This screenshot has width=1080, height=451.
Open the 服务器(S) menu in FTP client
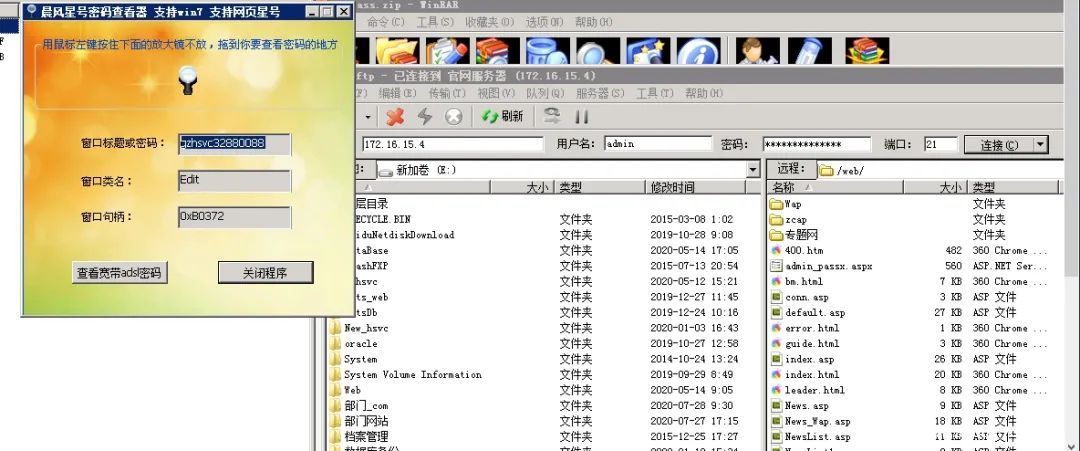coord(600,93)
